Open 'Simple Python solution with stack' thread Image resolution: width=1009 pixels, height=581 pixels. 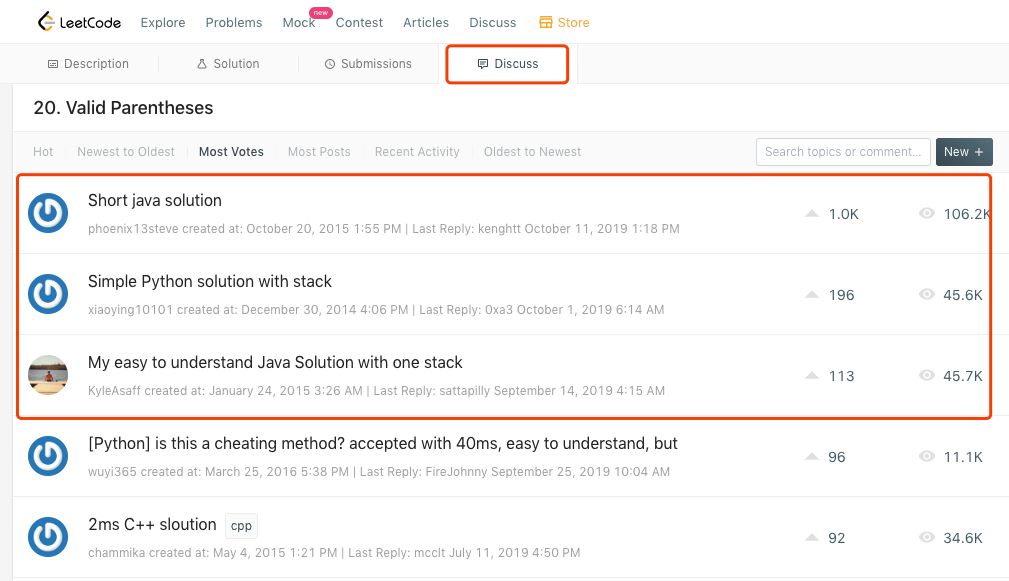point(210,281)
